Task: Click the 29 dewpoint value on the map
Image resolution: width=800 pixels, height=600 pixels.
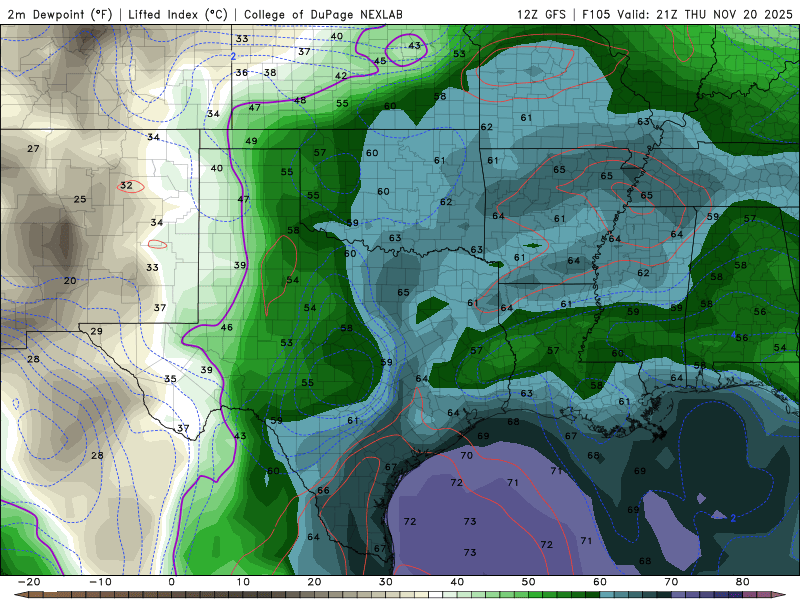Action: coord(96,331)
